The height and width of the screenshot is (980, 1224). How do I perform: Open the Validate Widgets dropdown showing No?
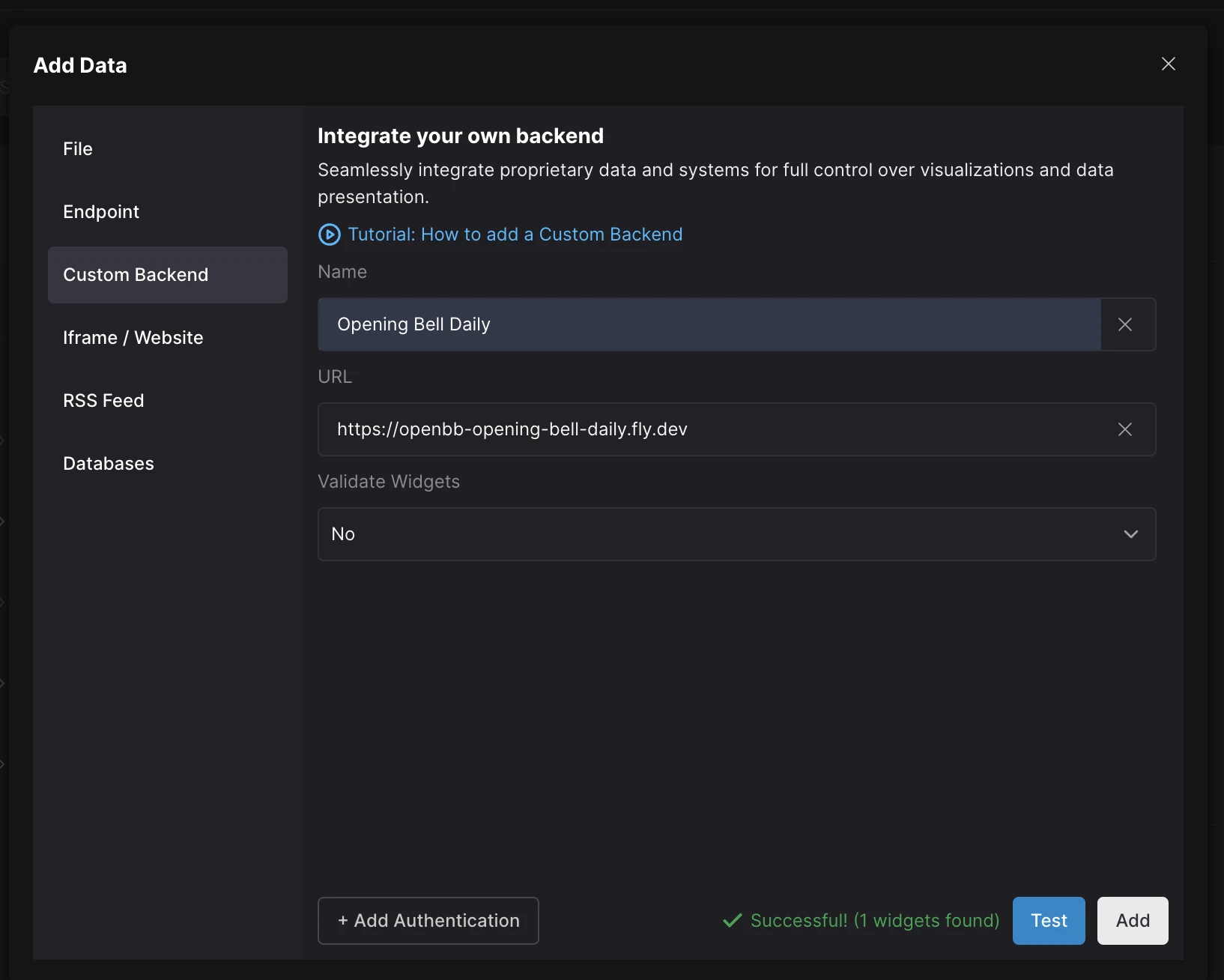(719, 534)
